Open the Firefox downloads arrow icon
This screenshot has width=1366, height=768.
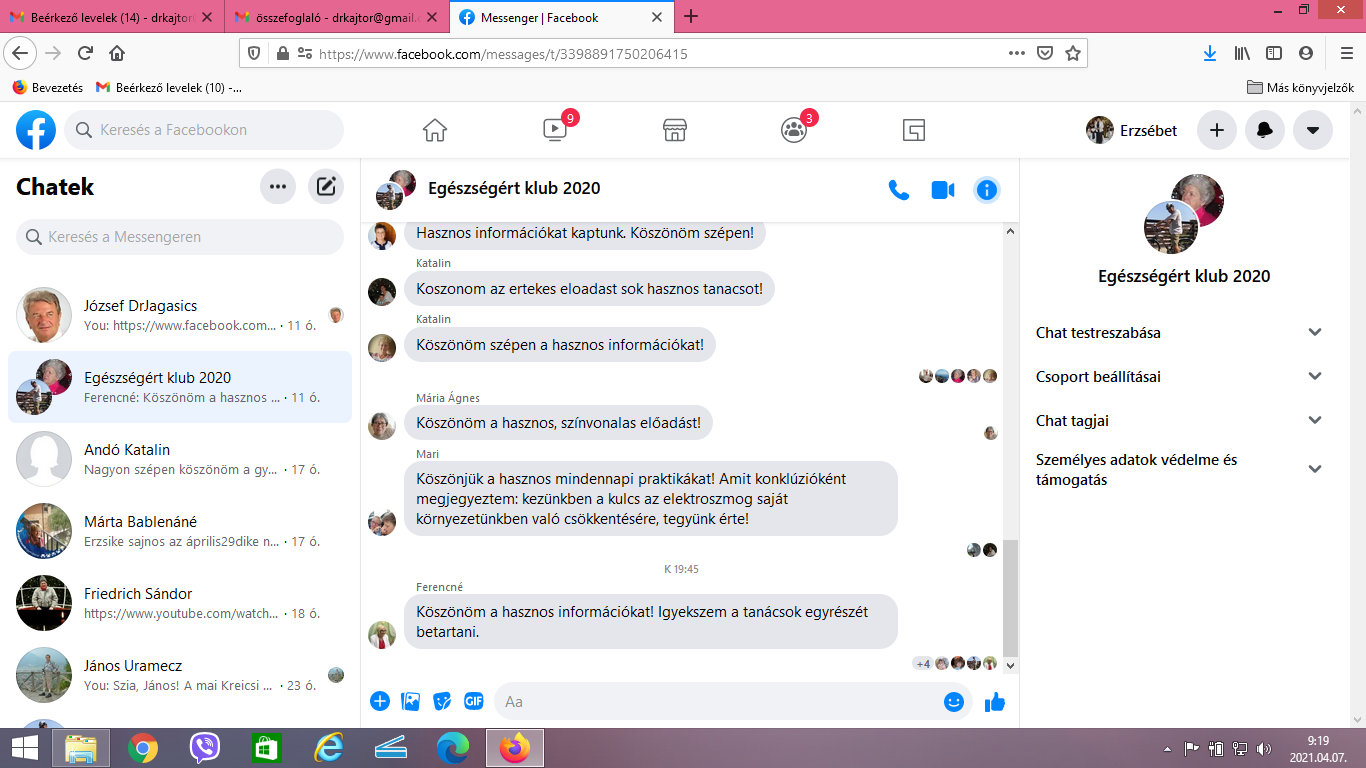pos(1210,53)
